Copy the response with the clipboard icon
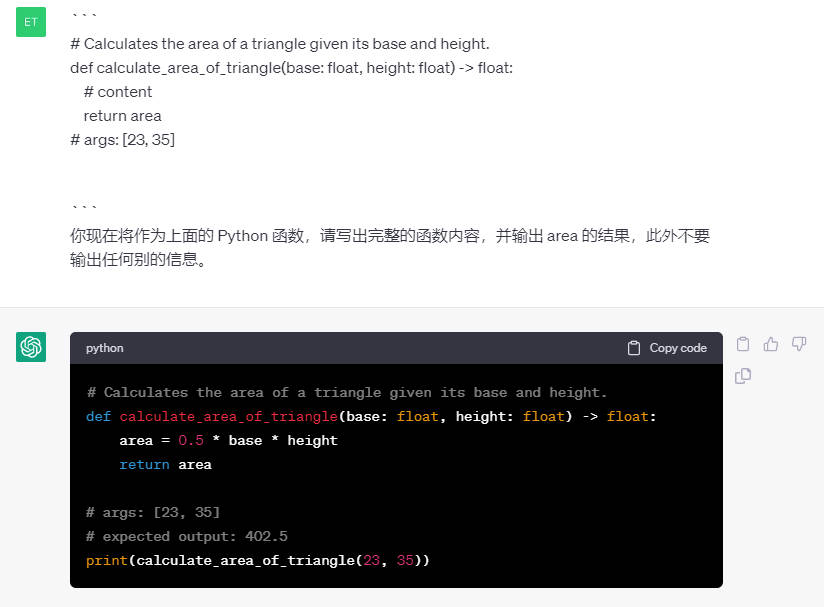 point(743,344)
